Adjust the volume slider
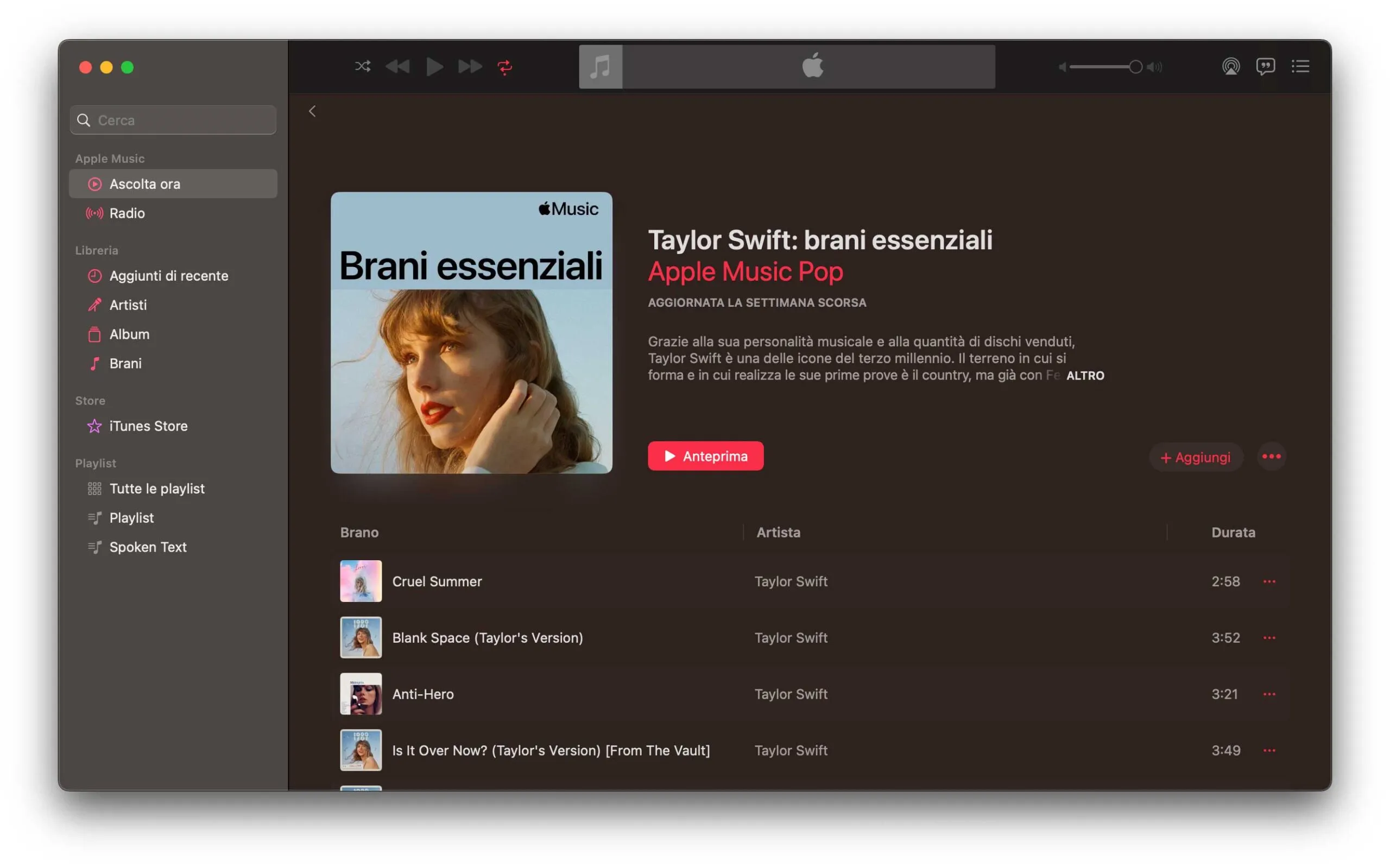The image size is (1390, 868). point(1136,67)
